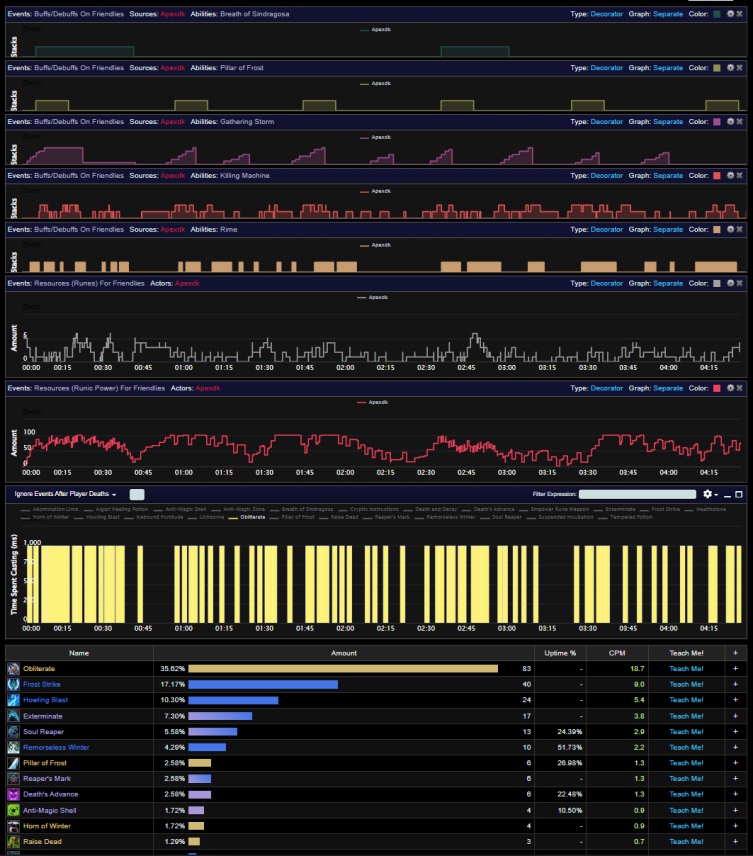The image size is (753, 856).
Task: Toggle the box beside Ignore Events After Player Deaths
Action: (x=137, y=495)
